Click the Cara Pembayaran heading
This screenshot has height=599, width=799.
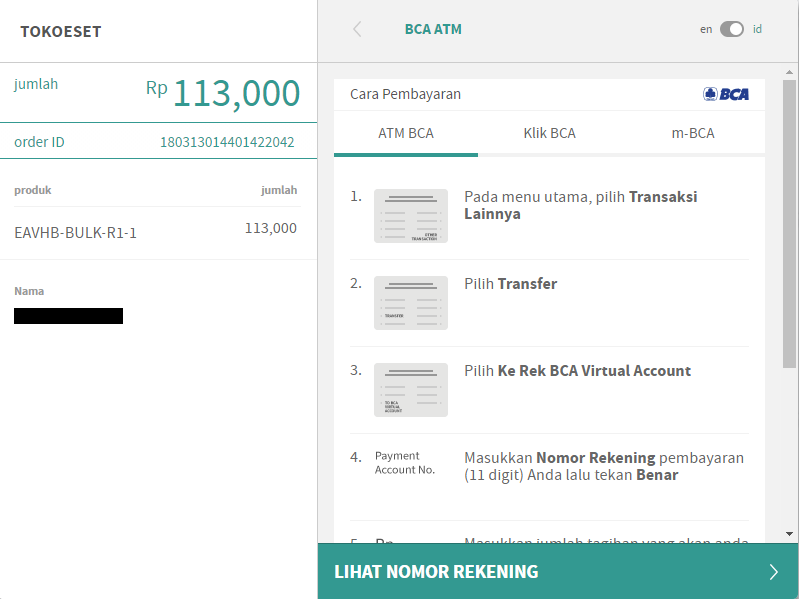(406, 94)
